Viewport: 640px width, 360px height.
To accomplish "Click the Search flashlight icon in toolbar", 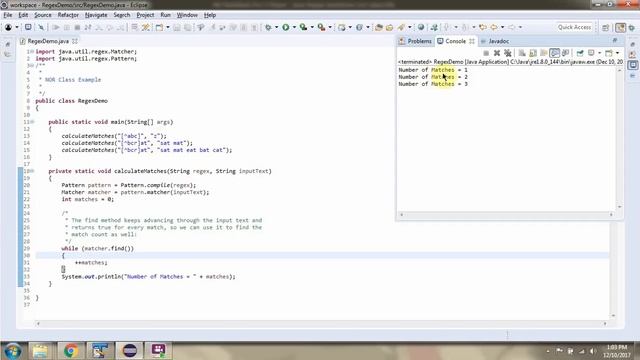I will click(x=401, y=27).
